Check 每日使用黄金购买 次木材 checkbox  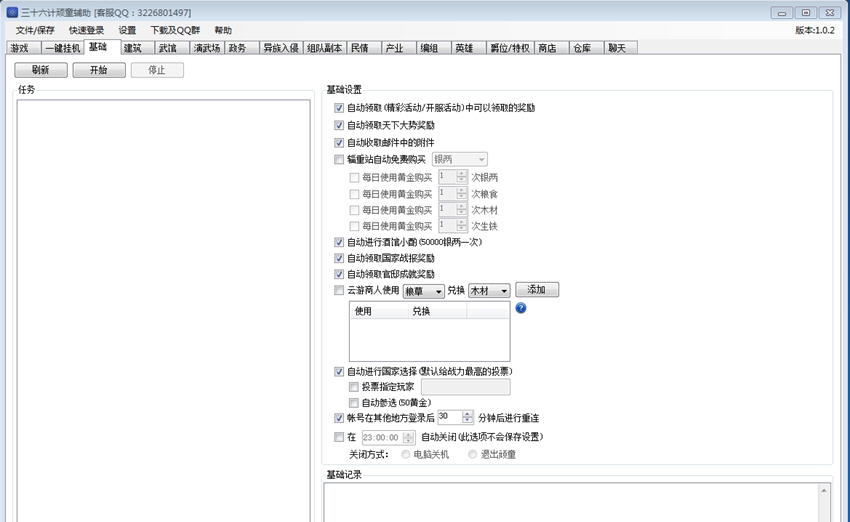pyautogui.click(x=354, y=210)
